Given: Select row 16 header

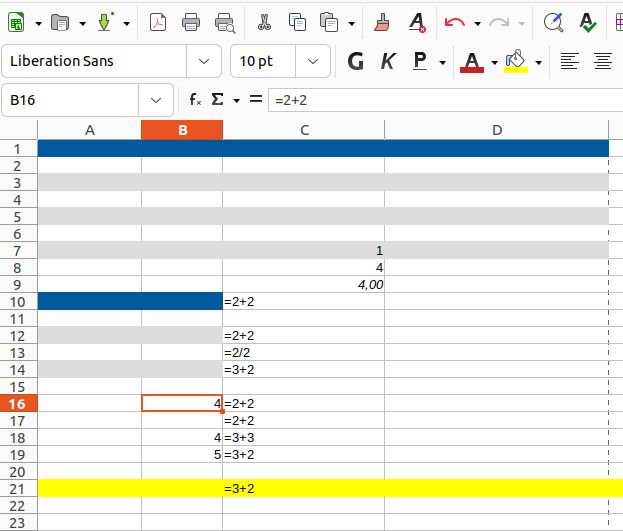Looking at the screenshot, I should pos(19,403).
